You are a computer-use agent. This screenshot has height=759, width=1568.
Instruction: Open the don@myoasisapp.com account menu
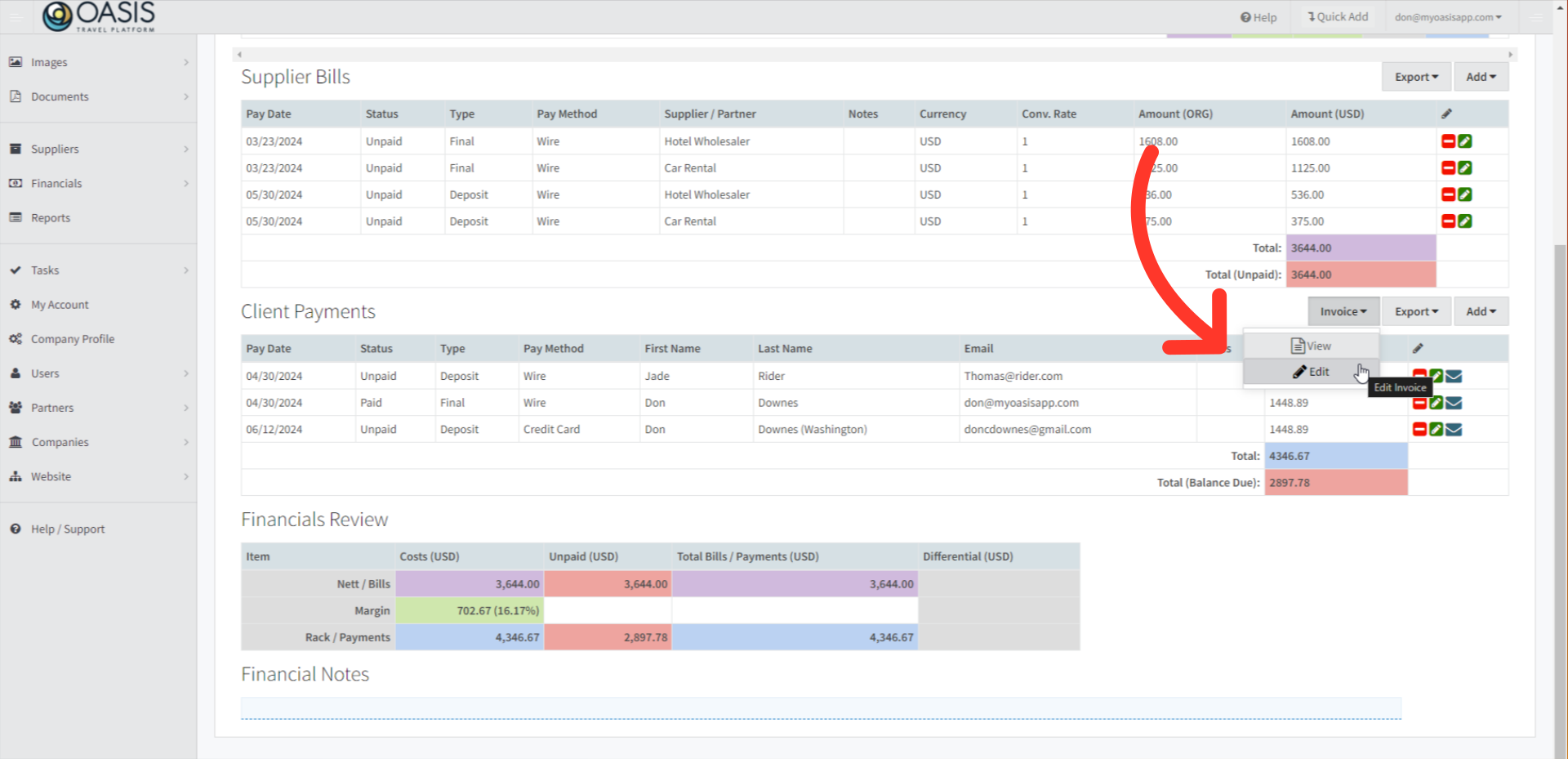1448,16
